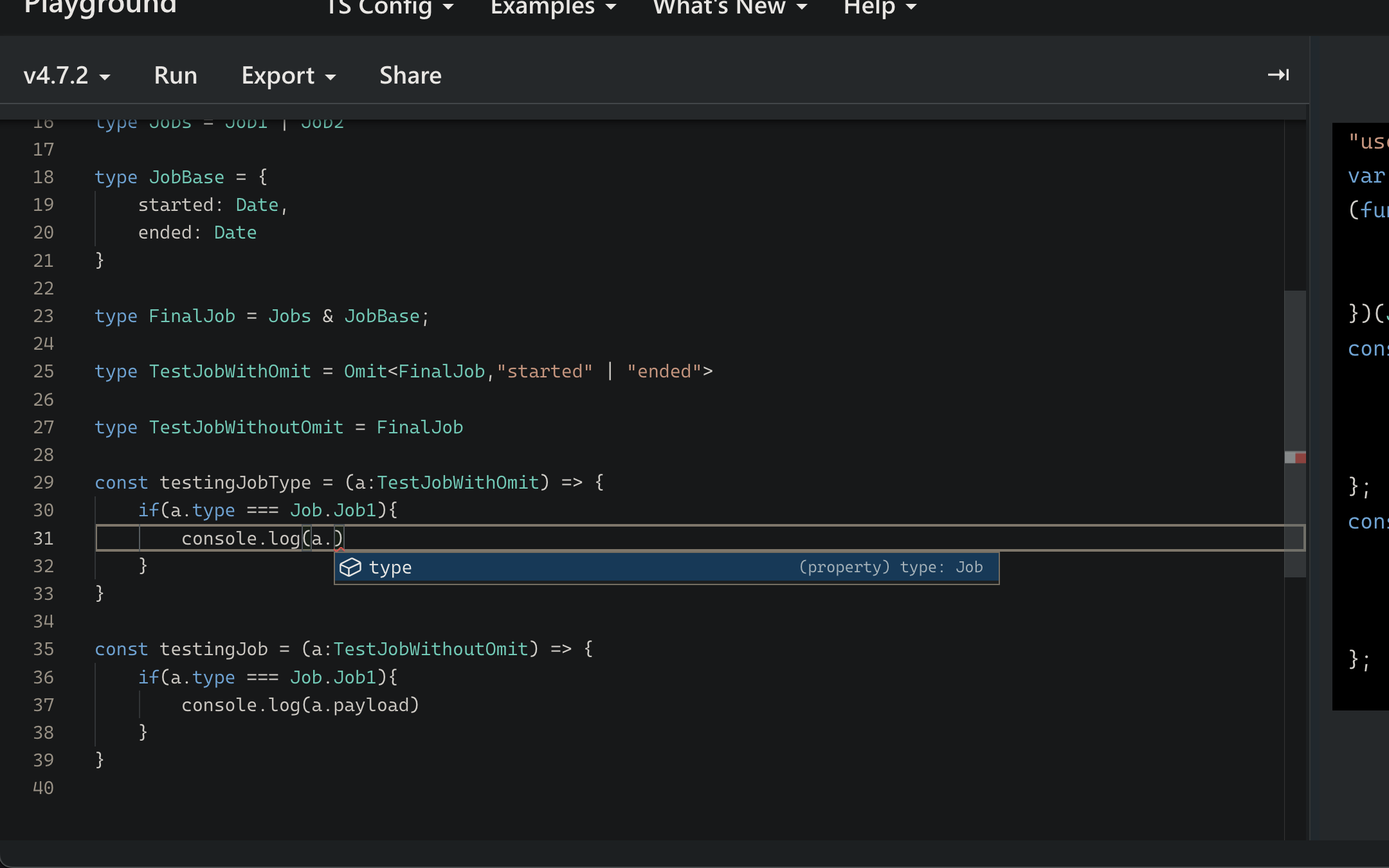Click the editor vertical scrollbar
This screenshot has height=868, width=1389.
coord(1295,386)
